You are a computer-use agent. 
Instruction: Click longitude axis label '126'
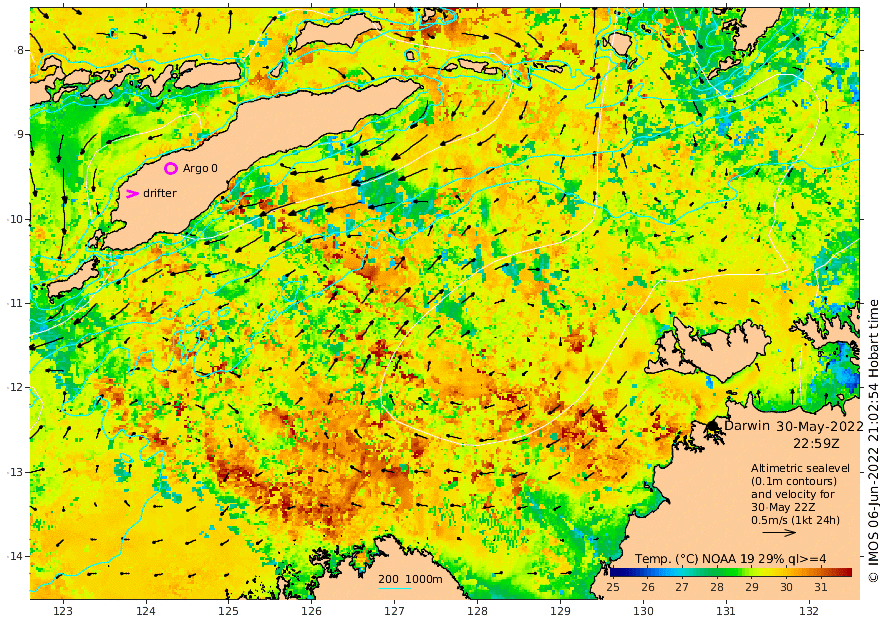pos(311,611)
